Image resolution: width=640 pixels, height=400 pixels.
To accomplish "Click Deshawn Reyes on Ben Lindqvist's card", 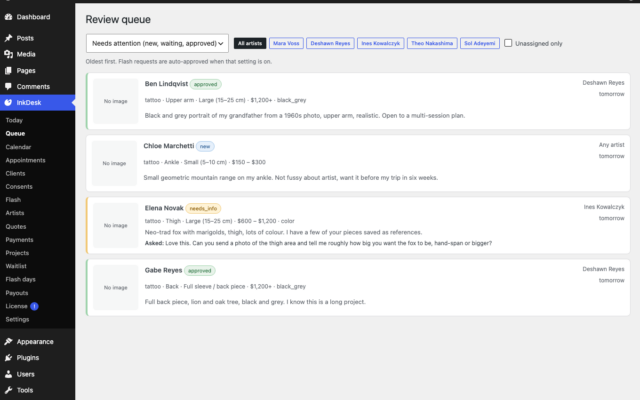I will [x=603, y=83].
